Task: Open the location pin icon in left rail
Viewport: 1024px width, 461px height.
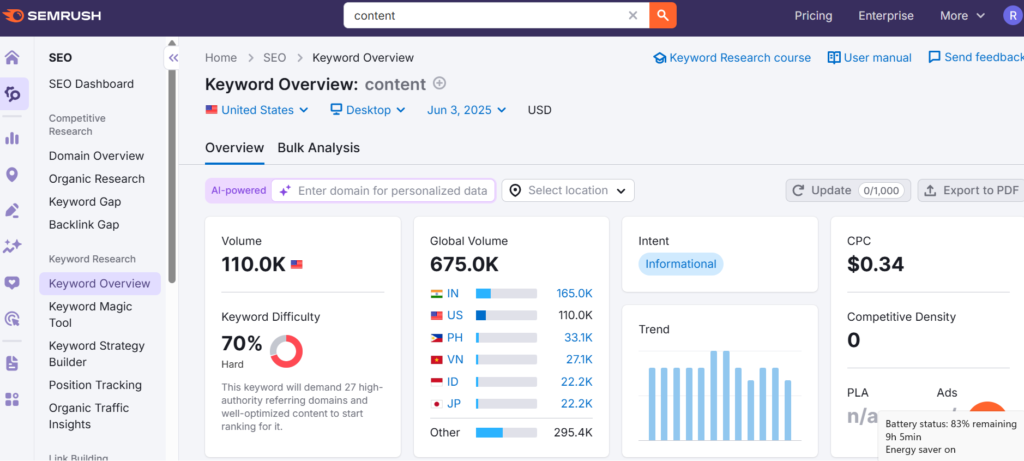Action: pos(12,174)
